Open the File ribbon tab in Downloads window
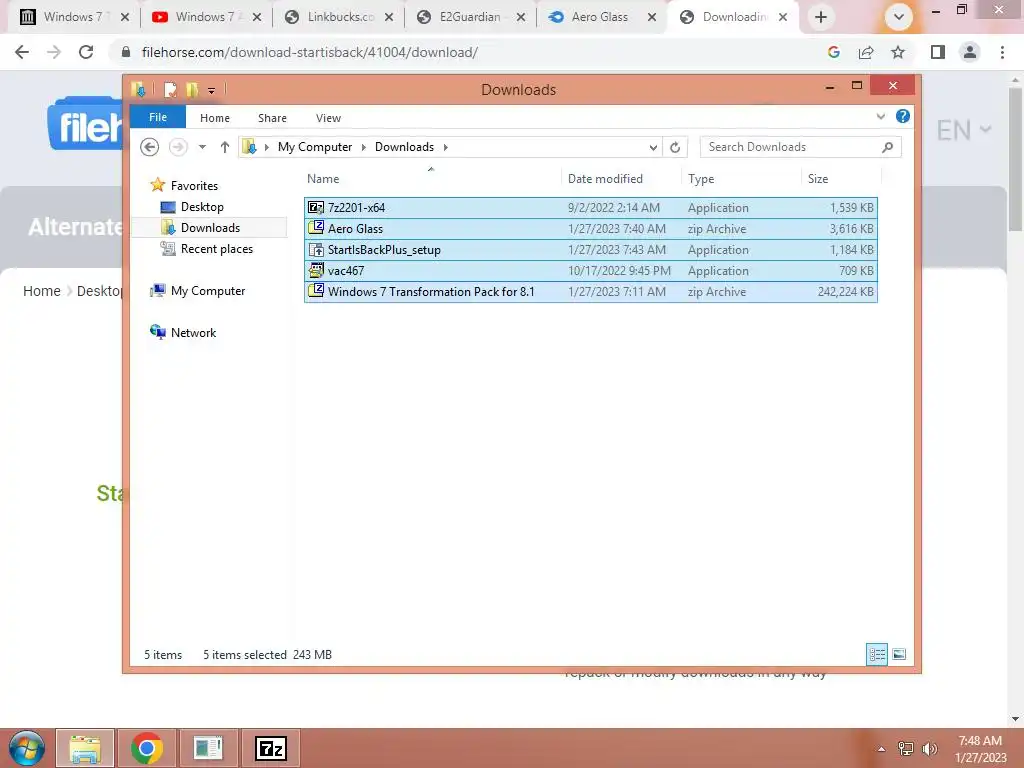The height and width of the screenshot is (768, 1024). (x=157, y=118)
